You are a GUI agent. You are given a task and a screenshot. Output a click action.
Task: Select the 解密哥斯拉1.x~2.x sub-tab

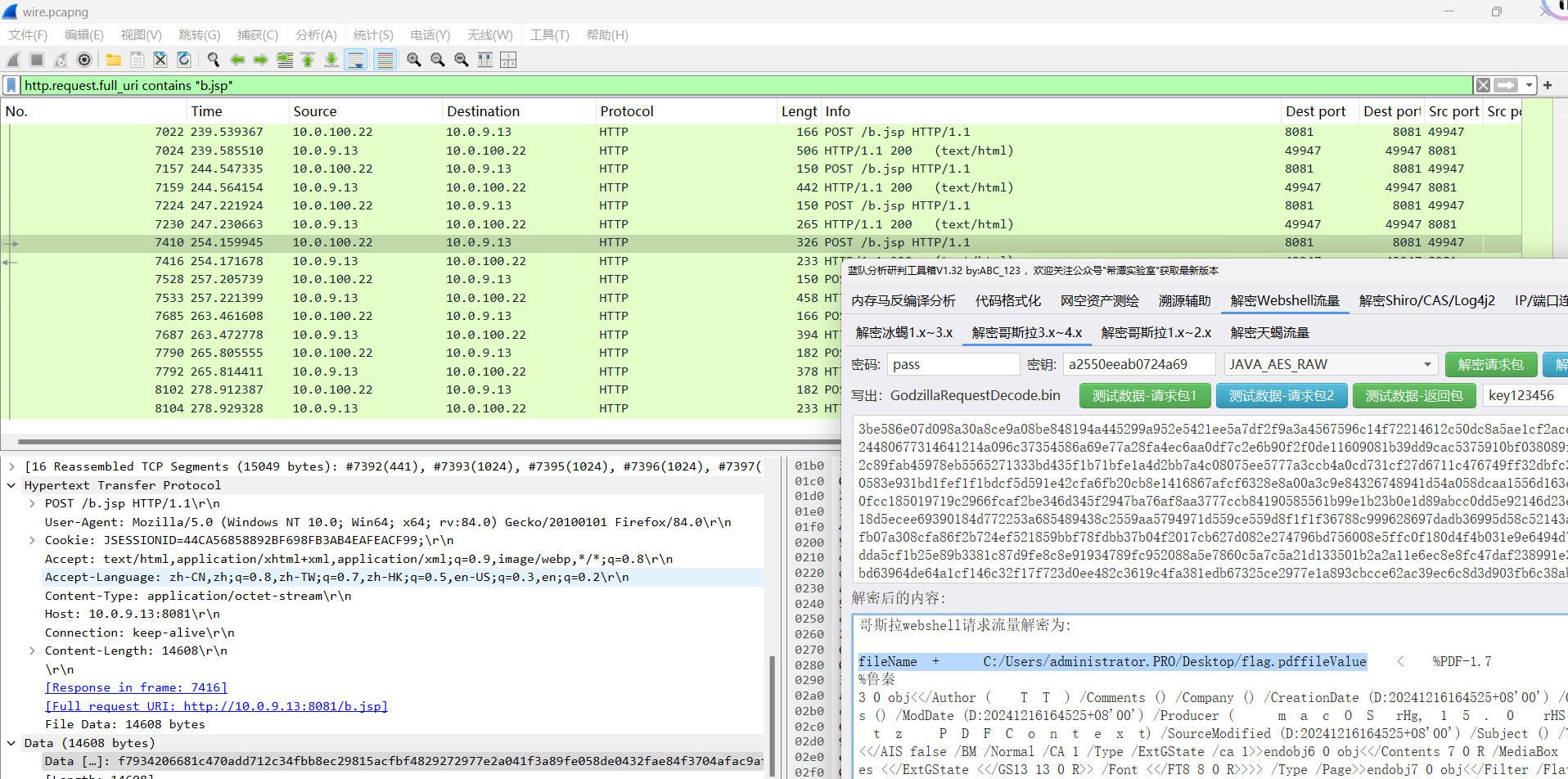(x=1156, y=332)
